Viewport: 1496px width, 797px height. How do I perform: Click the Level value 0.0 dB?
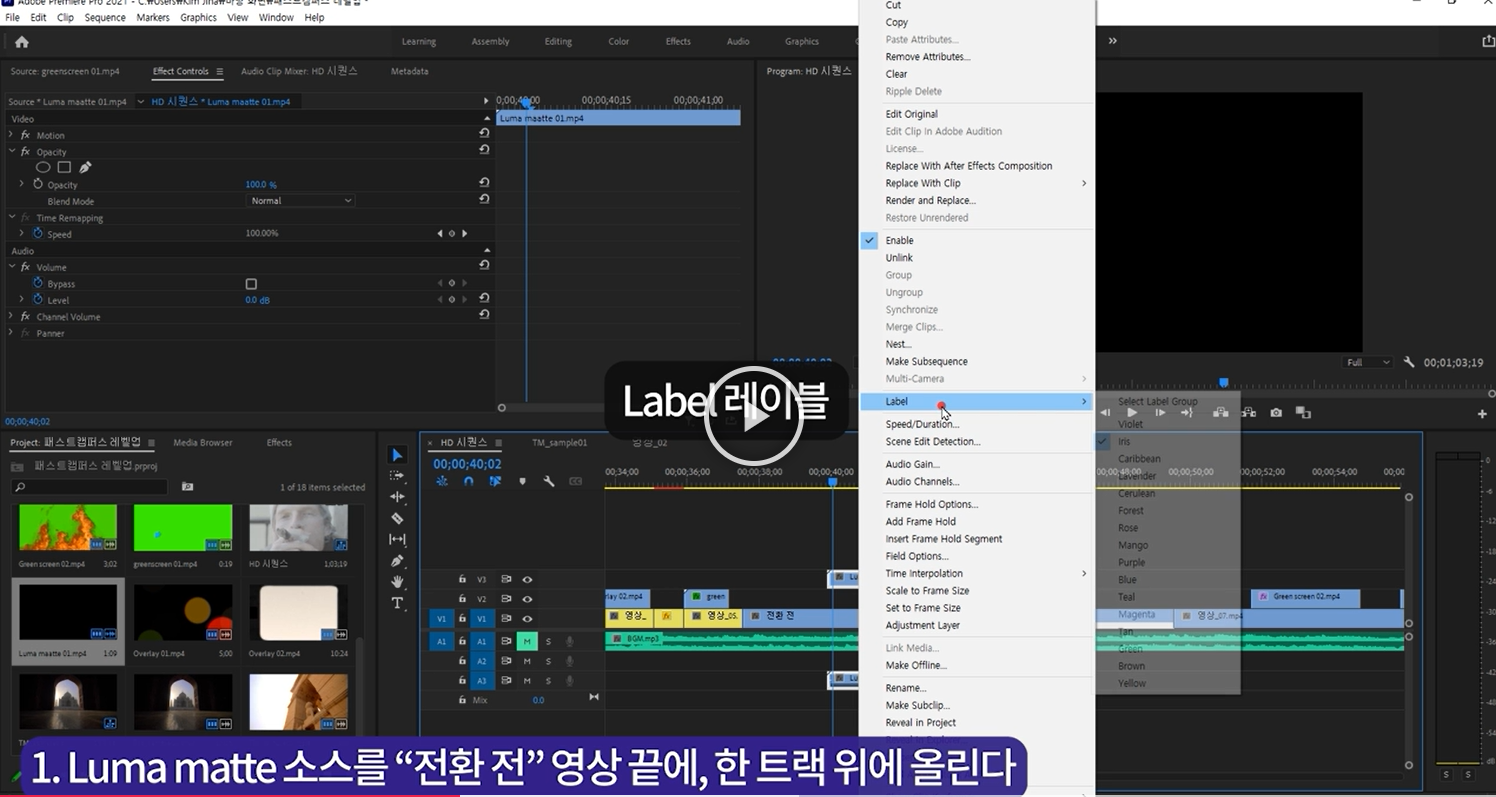(258, 300)
